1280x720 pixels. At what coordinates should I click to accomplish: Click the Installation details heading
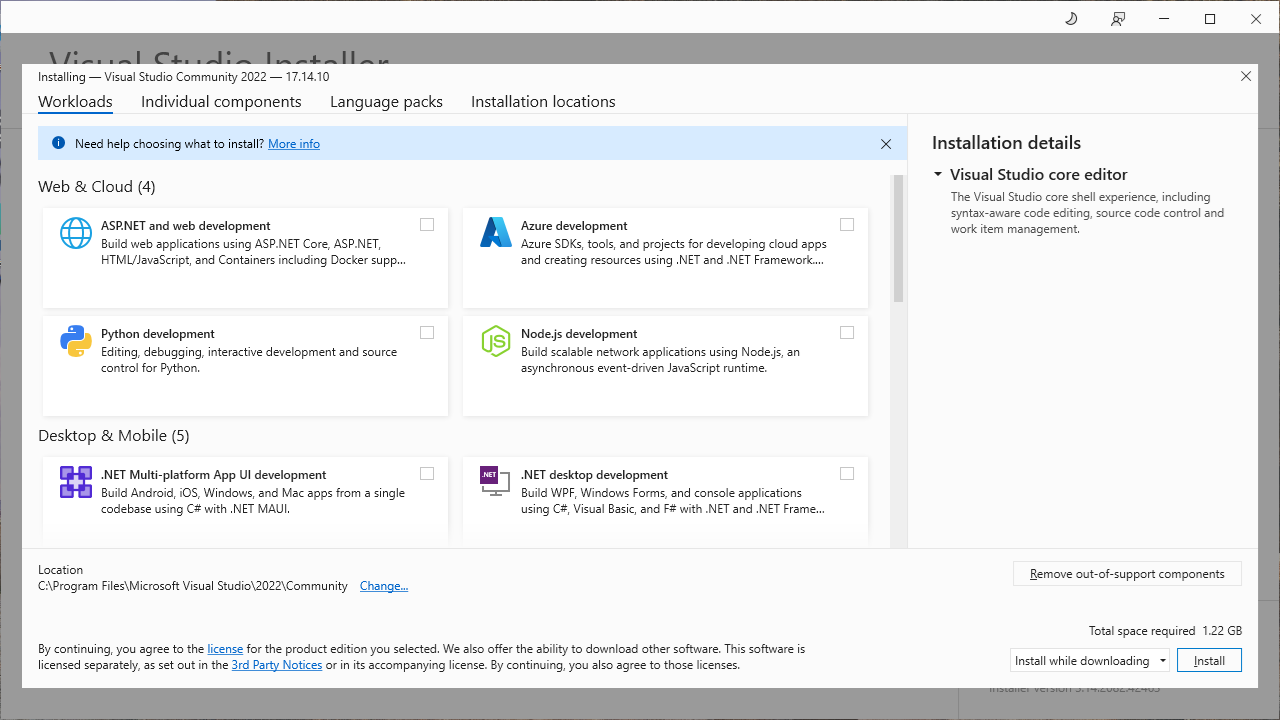pyautogui.click(x=1006, y=143)
